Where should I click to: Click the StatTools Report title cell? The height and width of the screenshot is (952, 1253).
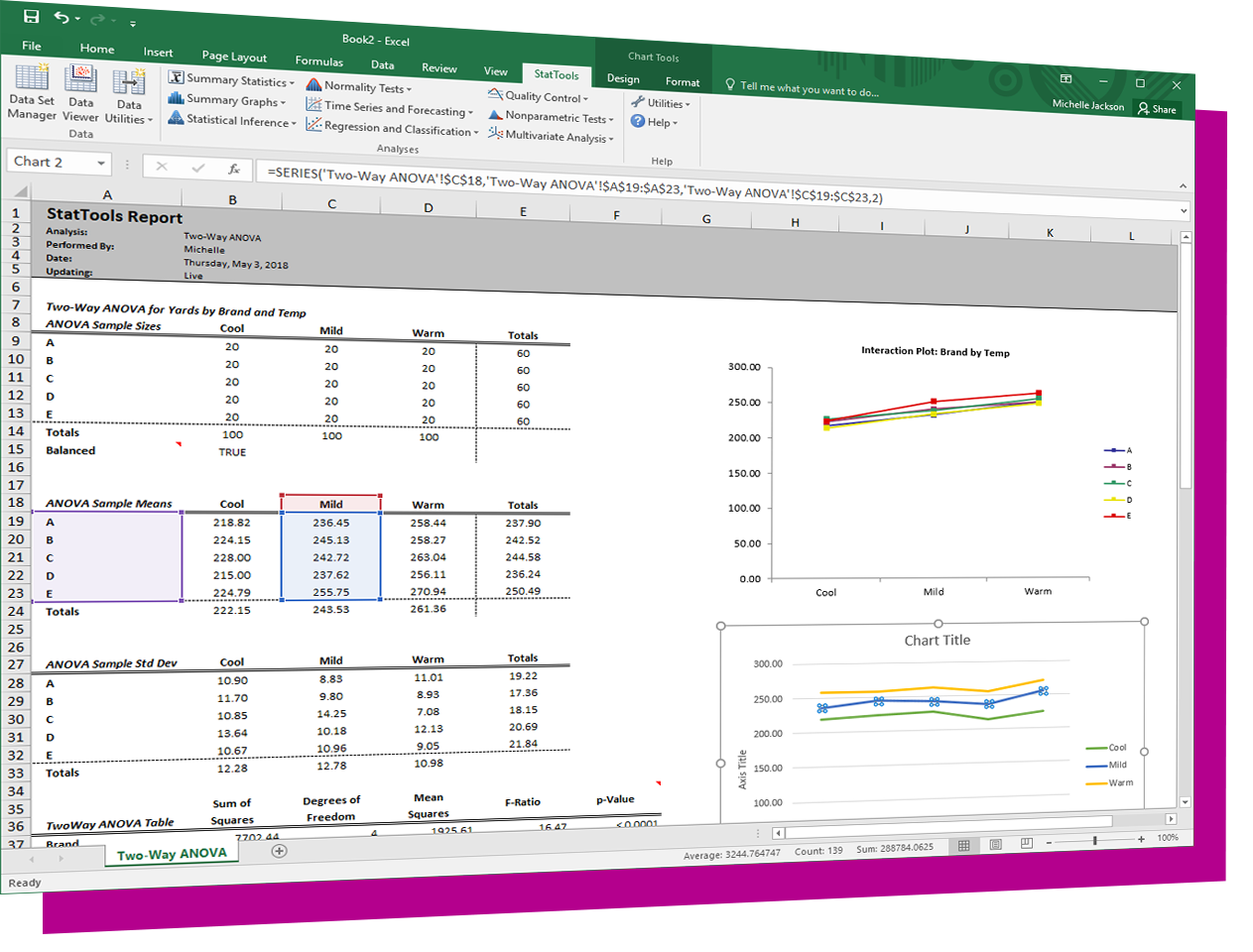coord(114,216)
